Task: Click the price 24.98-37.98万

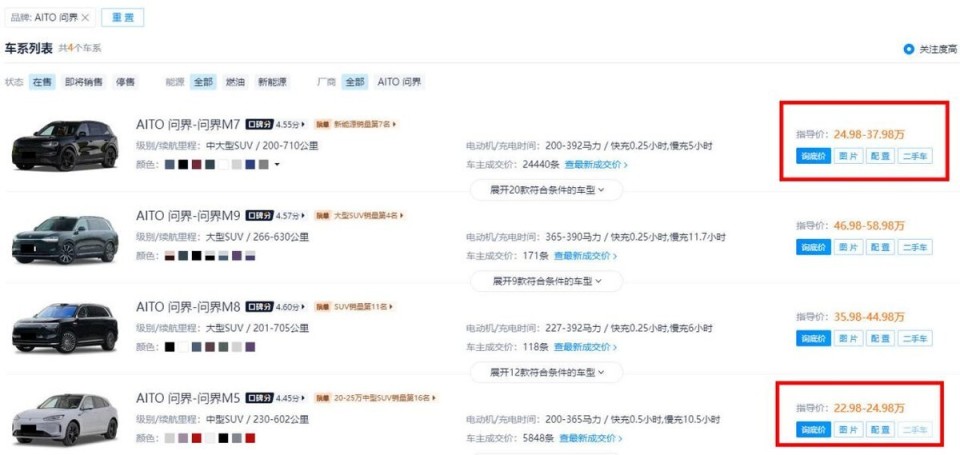Action: 869,134
